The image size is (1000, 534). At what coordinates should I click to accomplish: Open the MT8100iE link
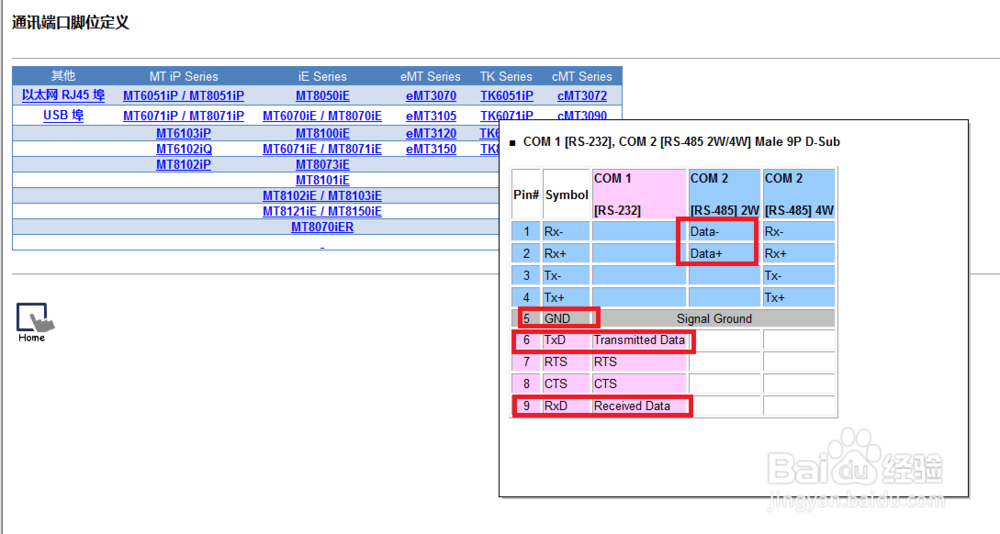(322, 133)
